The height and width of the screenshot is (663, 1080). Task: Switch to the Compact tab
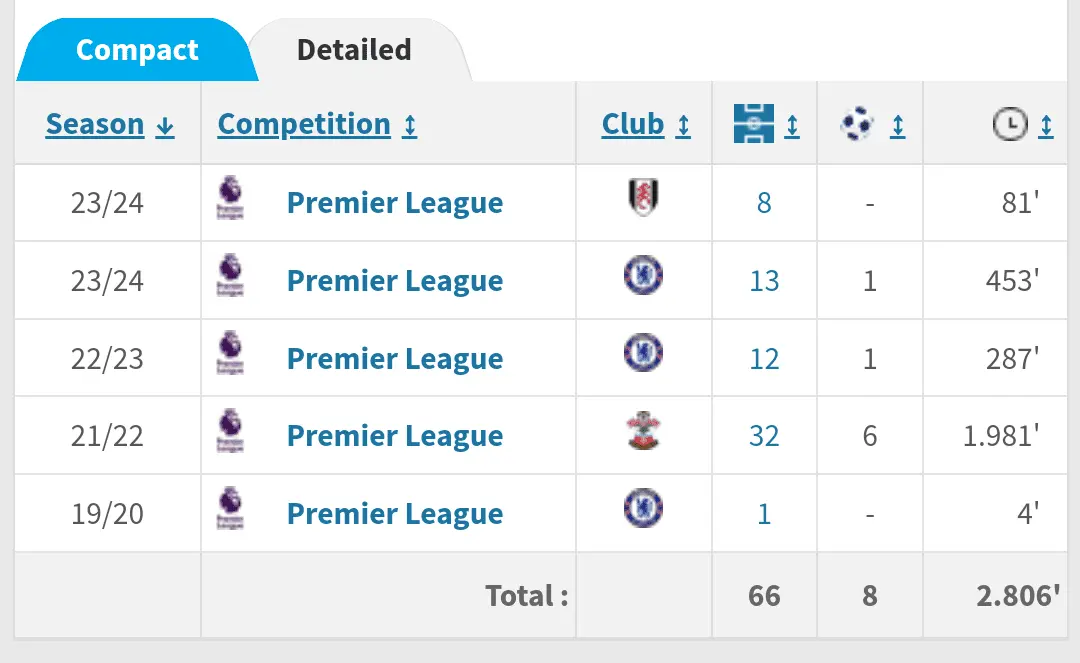click(x=137, y=50)
